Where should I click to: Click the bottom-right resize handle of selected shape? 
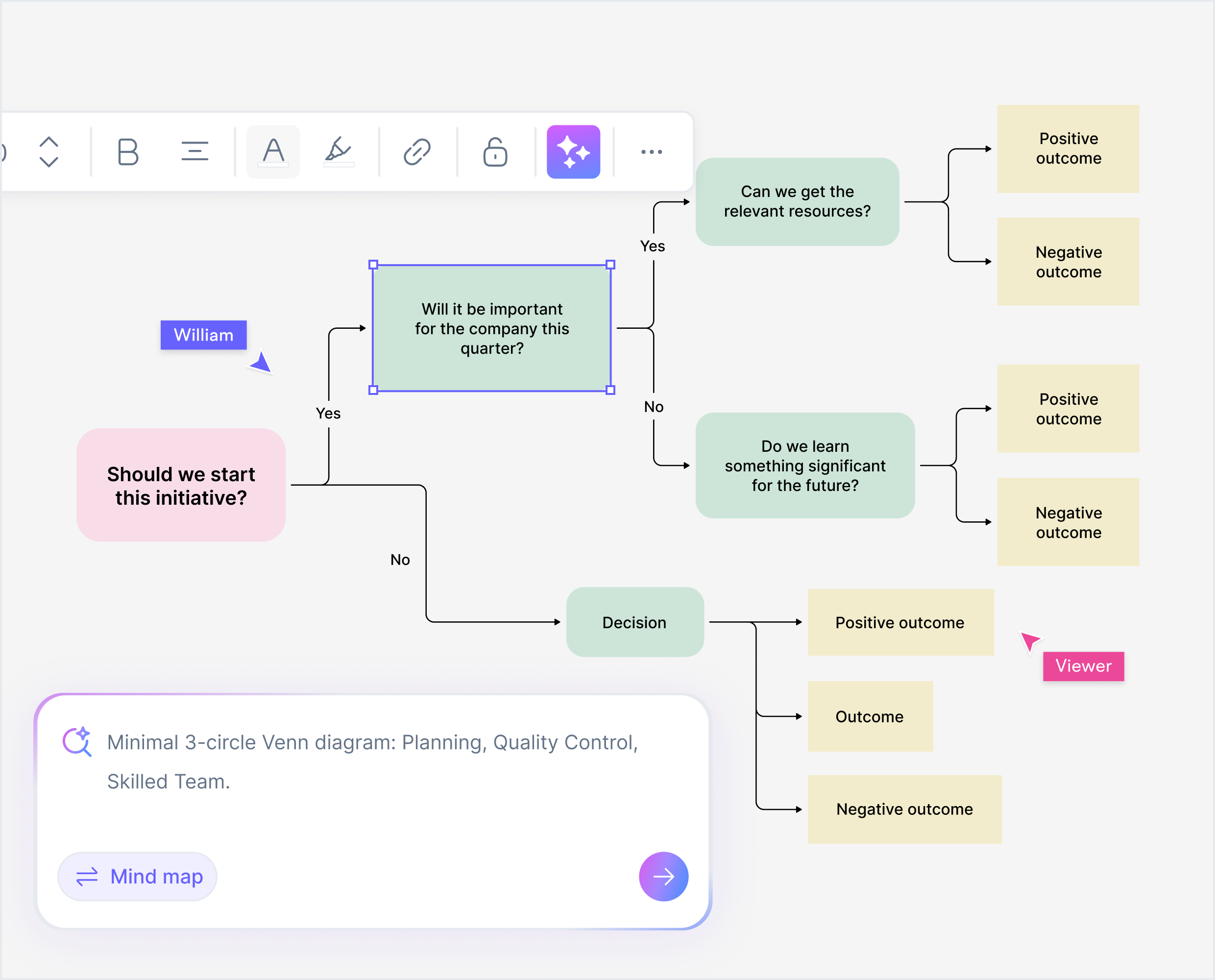[x=610, y=390]
